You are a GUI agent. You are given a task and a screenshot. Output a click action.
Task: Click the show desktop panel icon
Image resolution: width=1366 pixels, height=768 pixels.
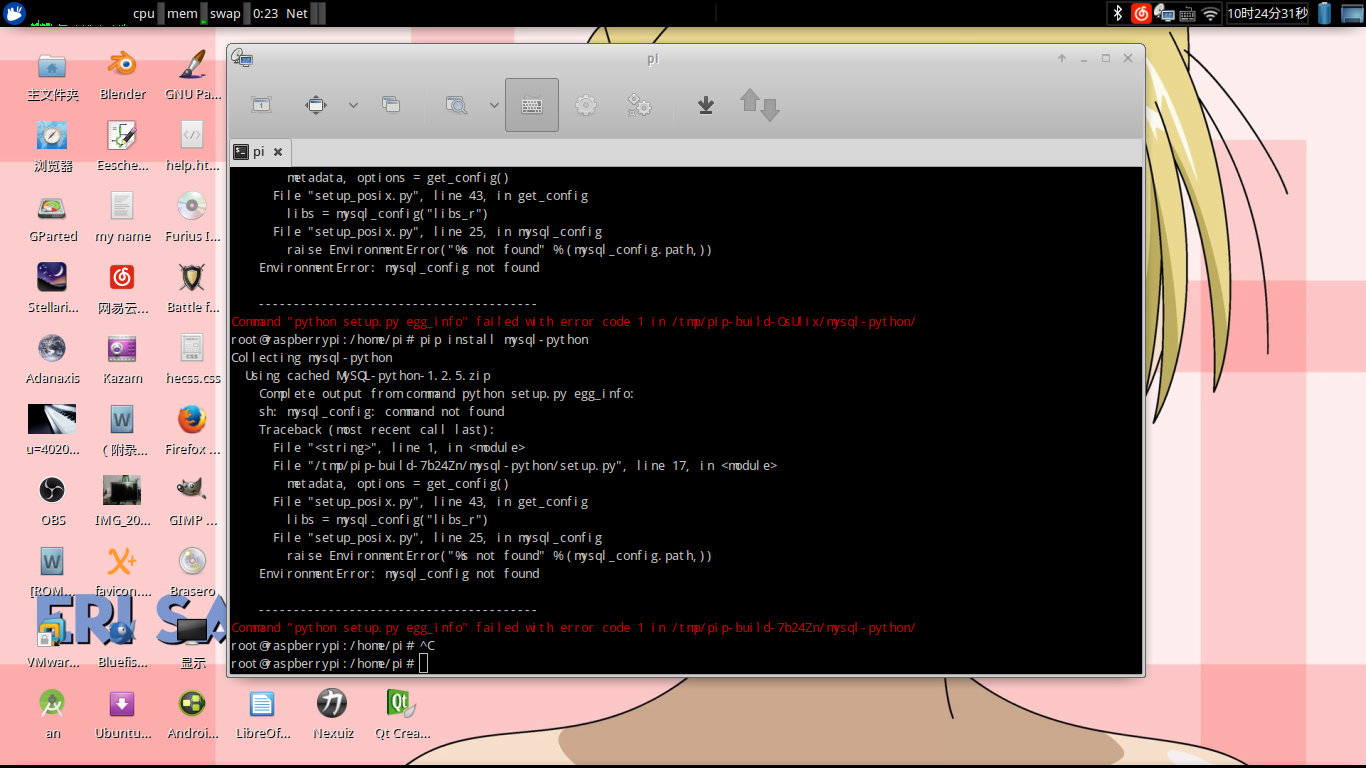pyautogui.click(x=1353, y=13)
